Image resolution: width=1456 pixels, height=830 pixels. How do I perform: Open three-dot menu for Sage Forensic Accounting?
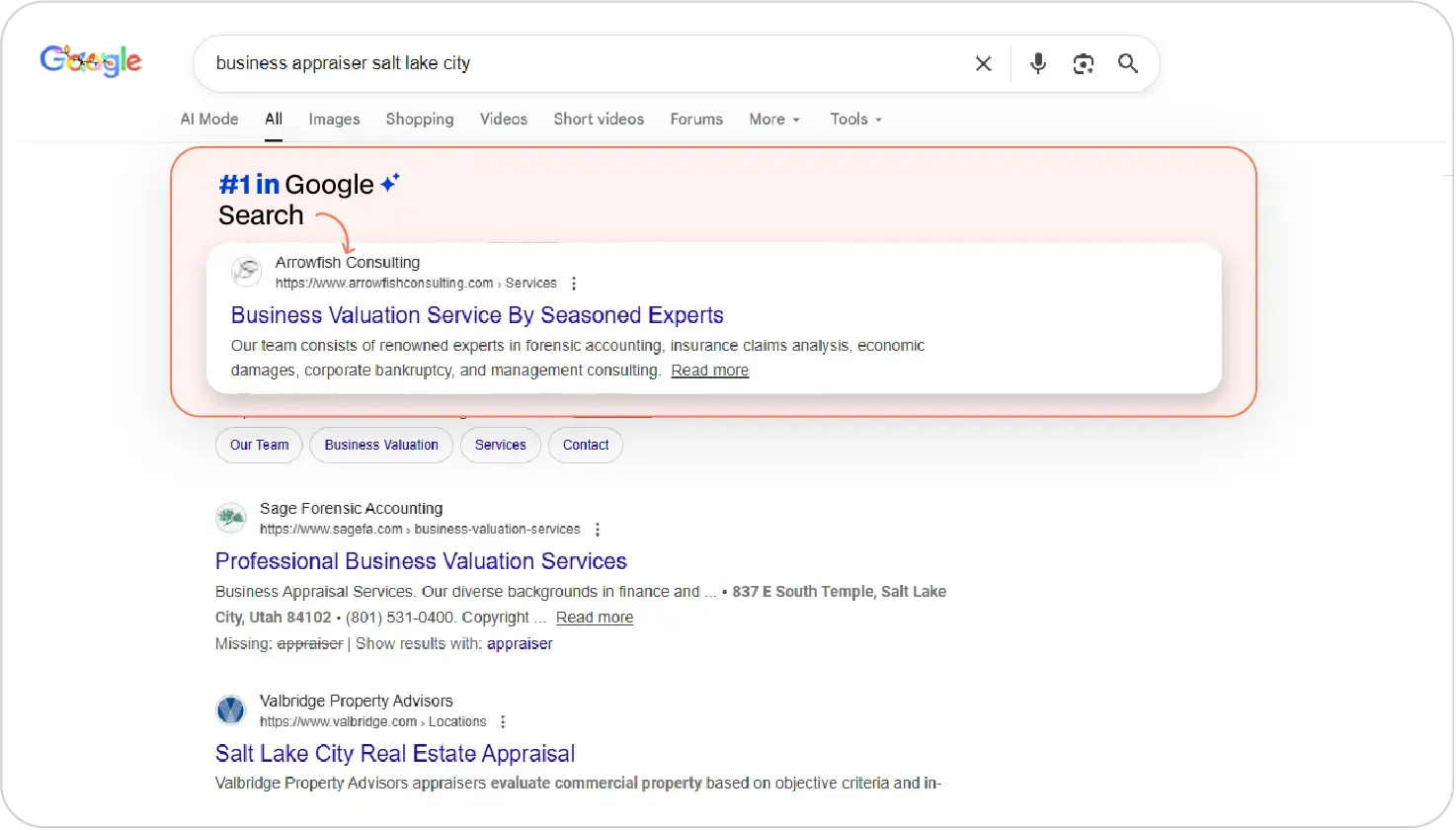point(598,530)
